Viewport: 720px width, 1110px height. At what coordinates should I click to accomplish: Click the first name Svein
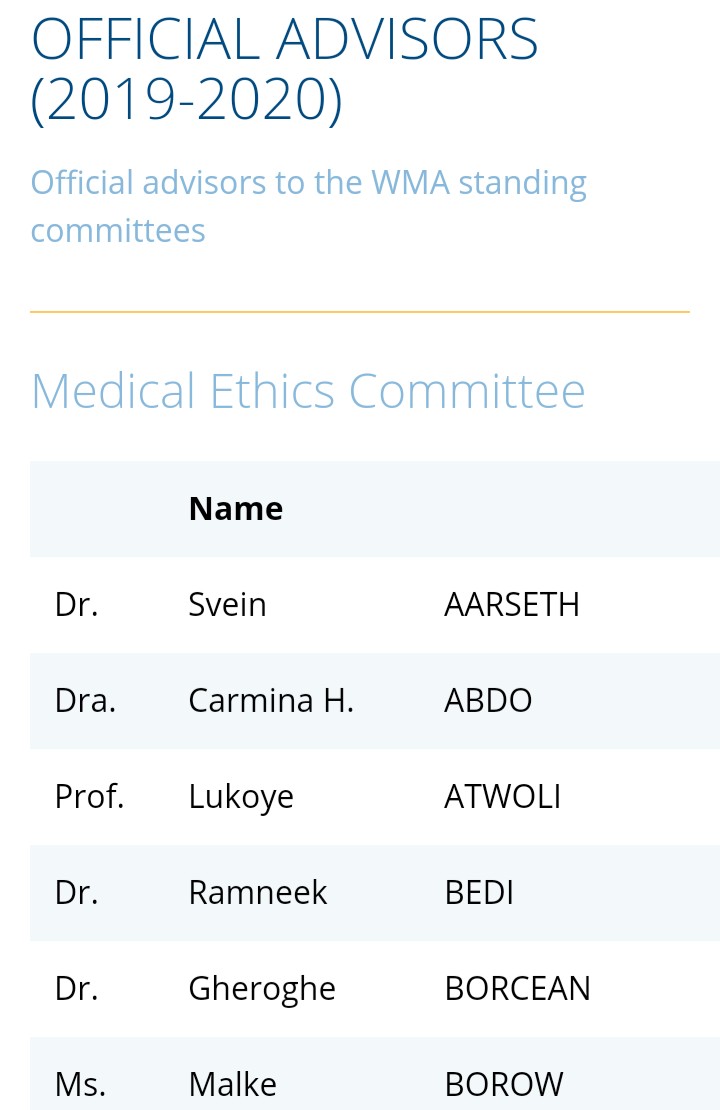click(227, 605)
